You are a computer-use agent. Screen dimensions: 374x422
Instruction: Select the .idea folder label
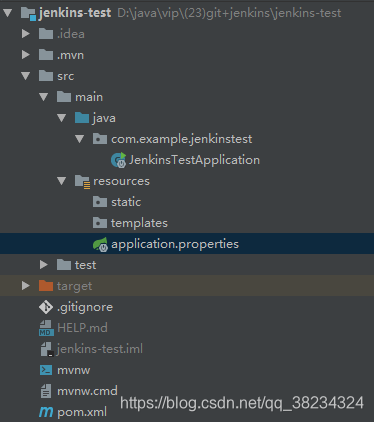tap(71, 34)
